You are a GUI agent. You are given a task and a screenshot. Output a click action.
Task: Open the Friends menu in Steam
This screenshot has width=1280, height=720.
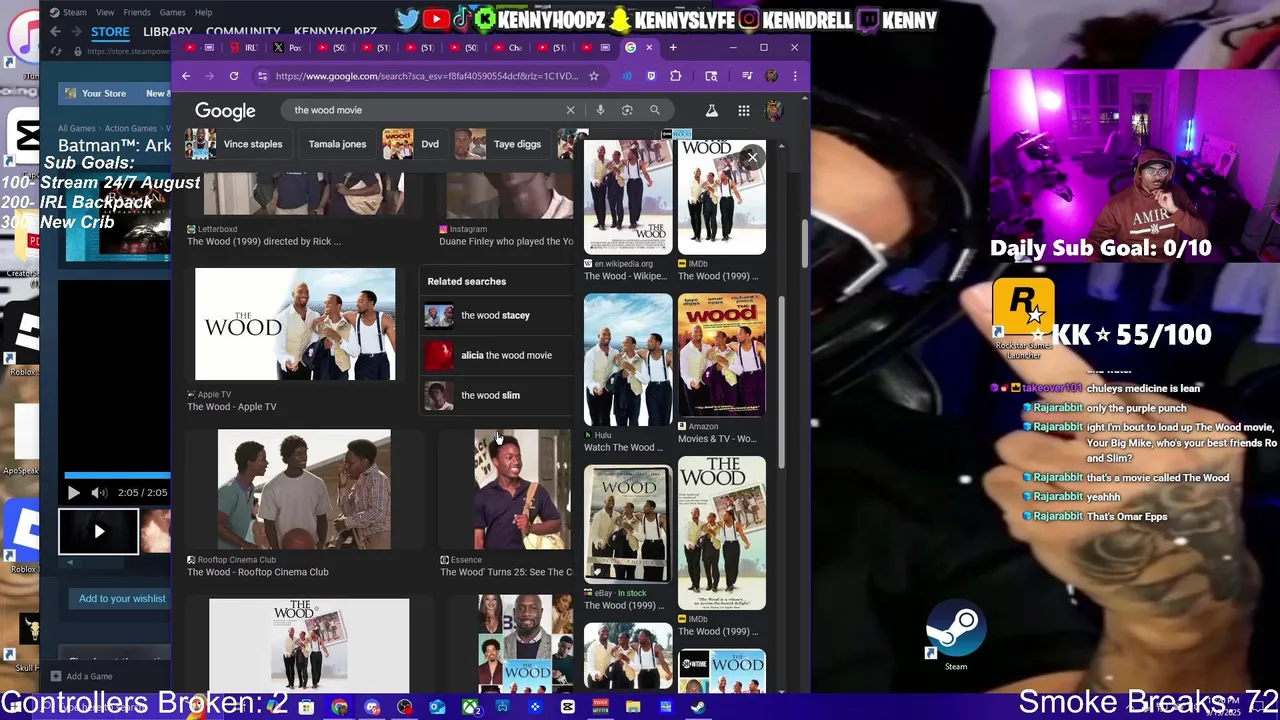[137, 13]
